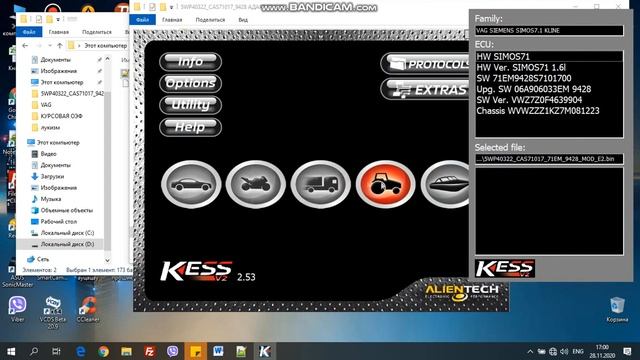Open SWP40322_CAS71017 folder in navigation pane
This screenshot has width=640, height=360.
coord(67,93)
